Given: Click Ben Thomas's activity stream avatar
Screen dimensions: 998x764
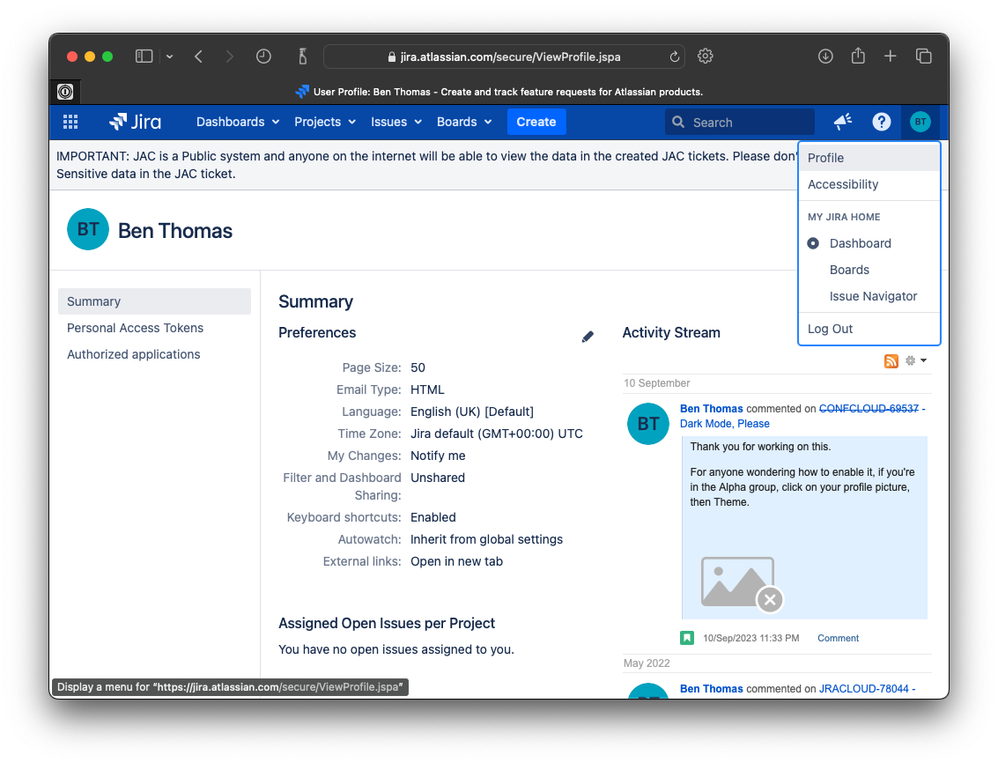Looking at the screenshot, I should pyautogui.click(x=648, y=424).
